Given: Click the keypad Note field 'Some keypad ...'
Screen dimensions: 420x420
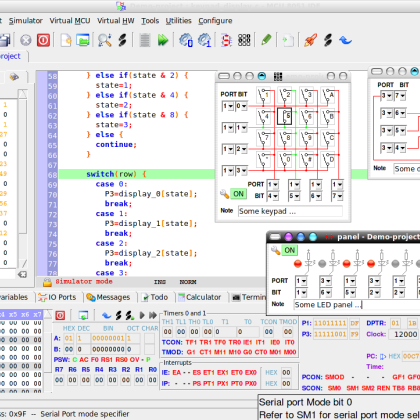Looking at the screenshot, I should coord(290,211).
